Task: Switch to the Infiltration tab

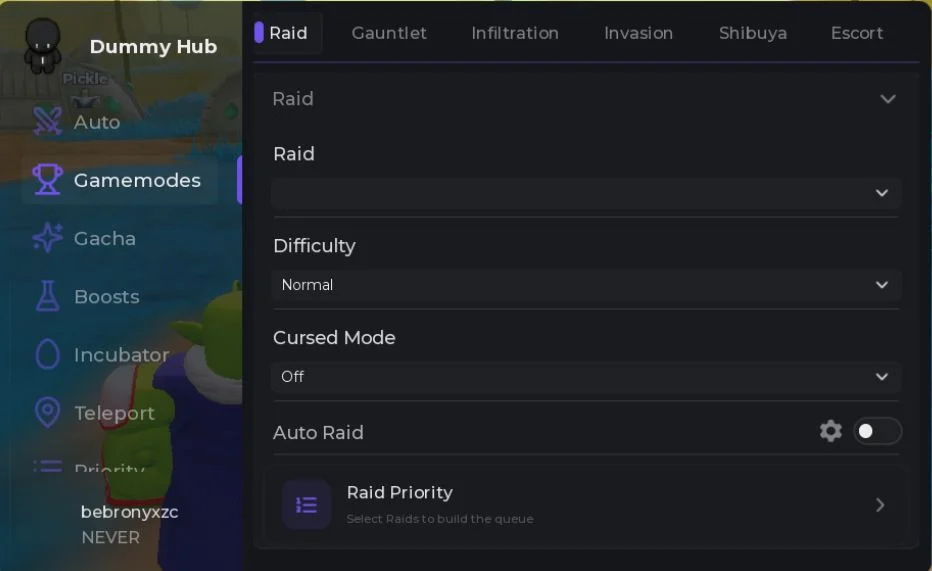Action: click(515, 33)
